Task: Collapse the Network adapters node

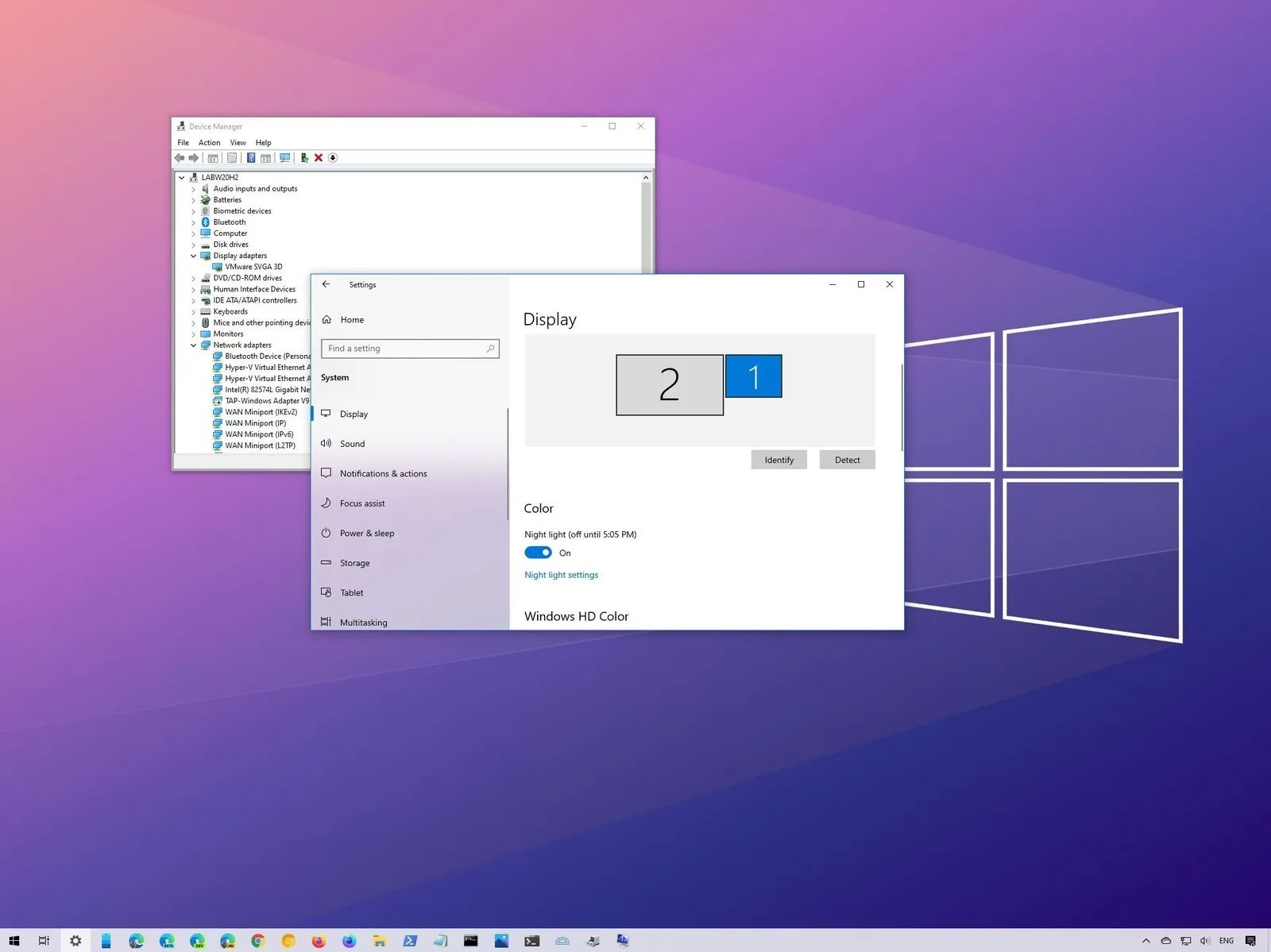Action: click(x=193, y=345)
